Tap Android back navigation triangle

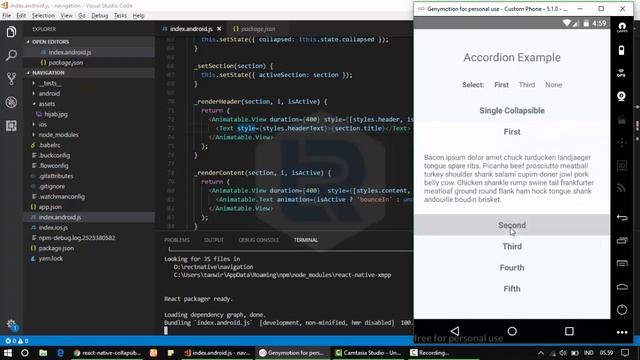455,331
